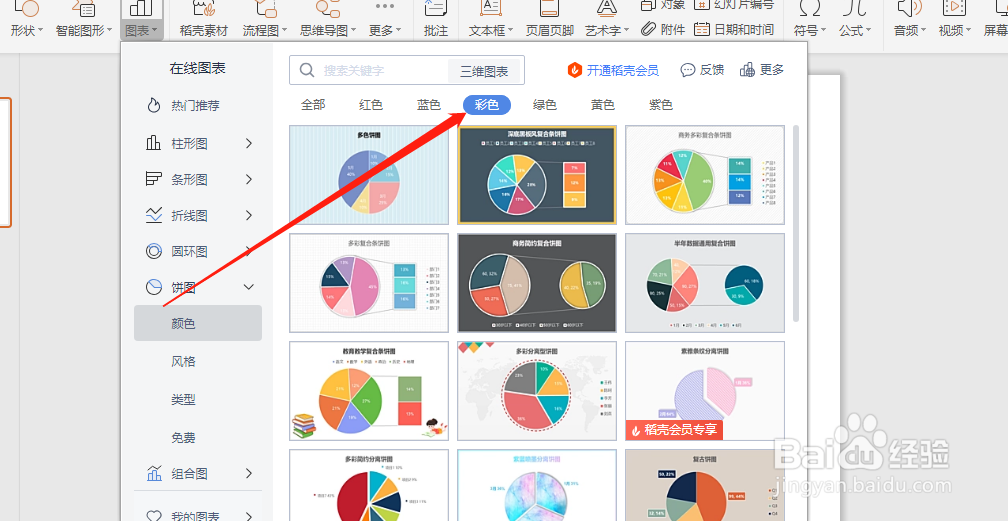This screenshot has width=1008, height=521.
Task: Open the 视频 video tool
Action: tap(955, 19)
